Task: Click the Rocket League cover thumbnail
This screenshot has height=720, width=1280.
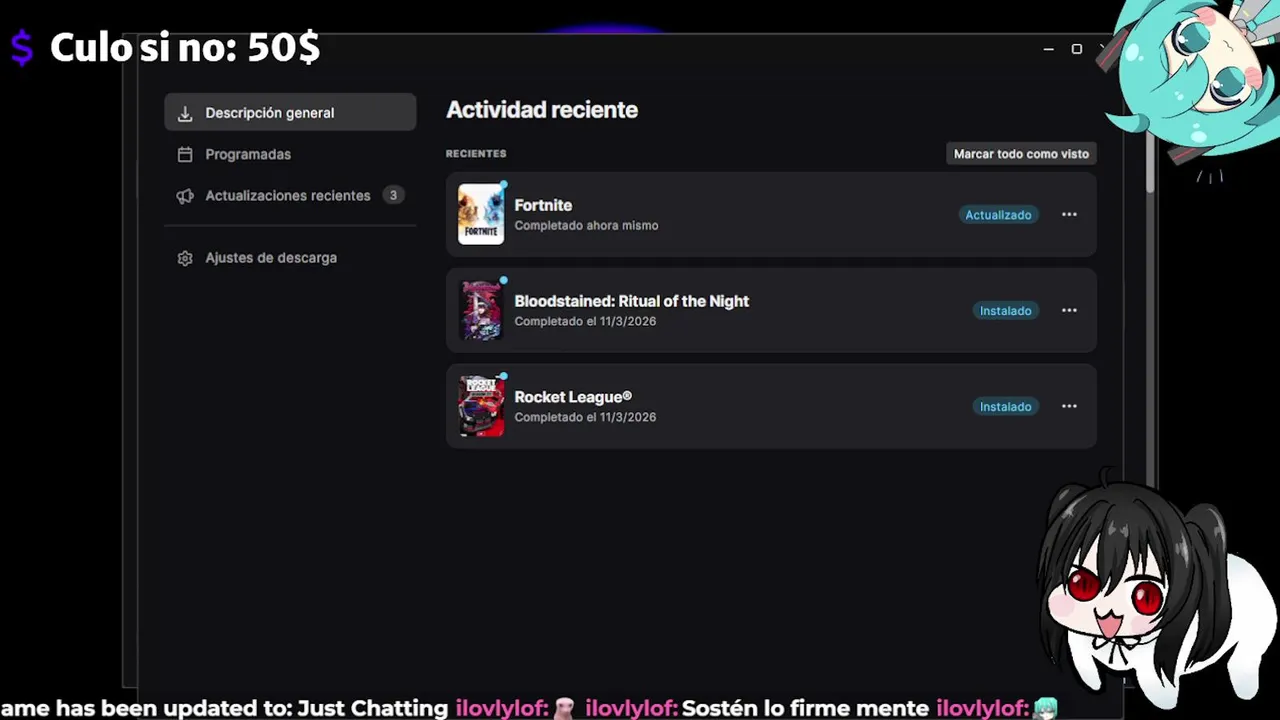Action: point(481,406)
